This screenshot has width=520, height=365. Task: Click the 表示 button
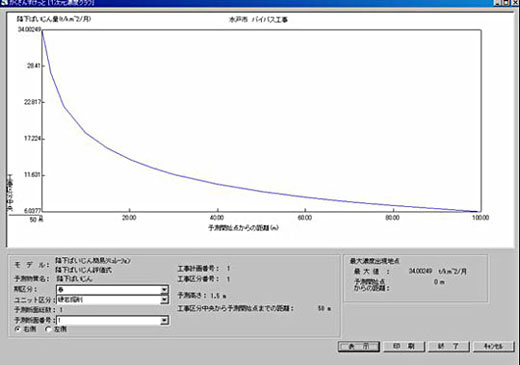(x=359, y=347)
